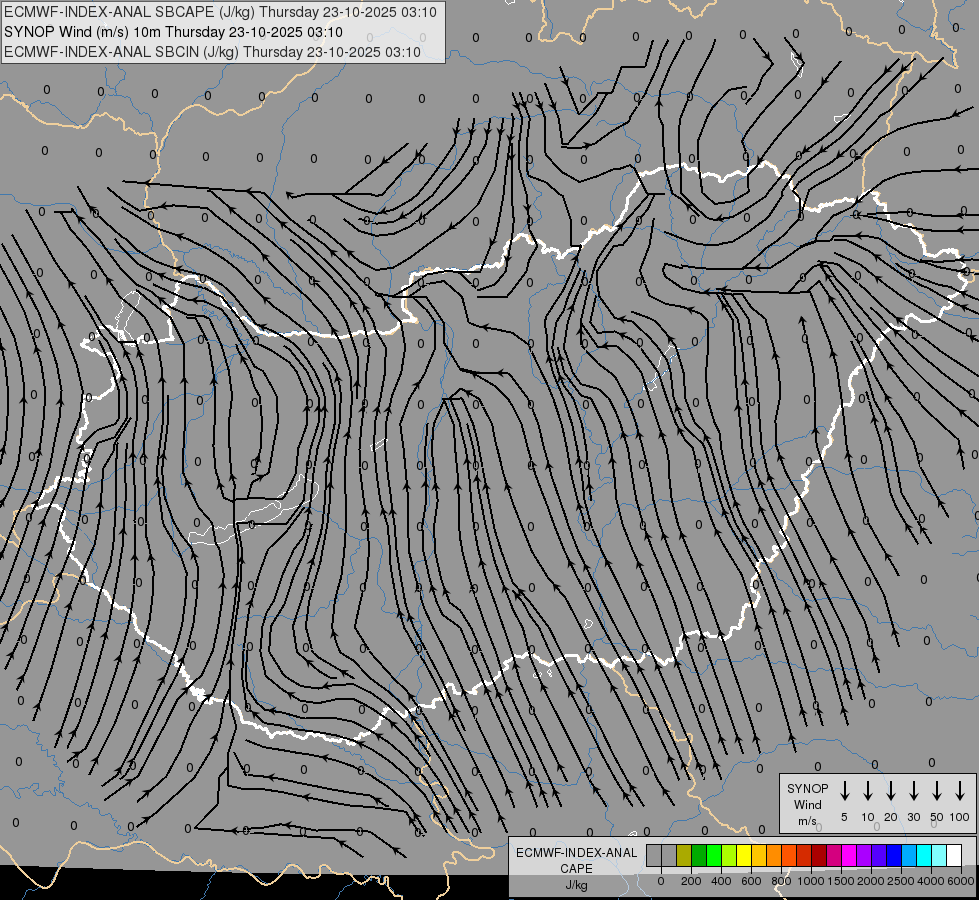The height and width of the screenshot is (900, 979).
Task: Click the 200 value on CAPE scale
Action: [691, 881]
